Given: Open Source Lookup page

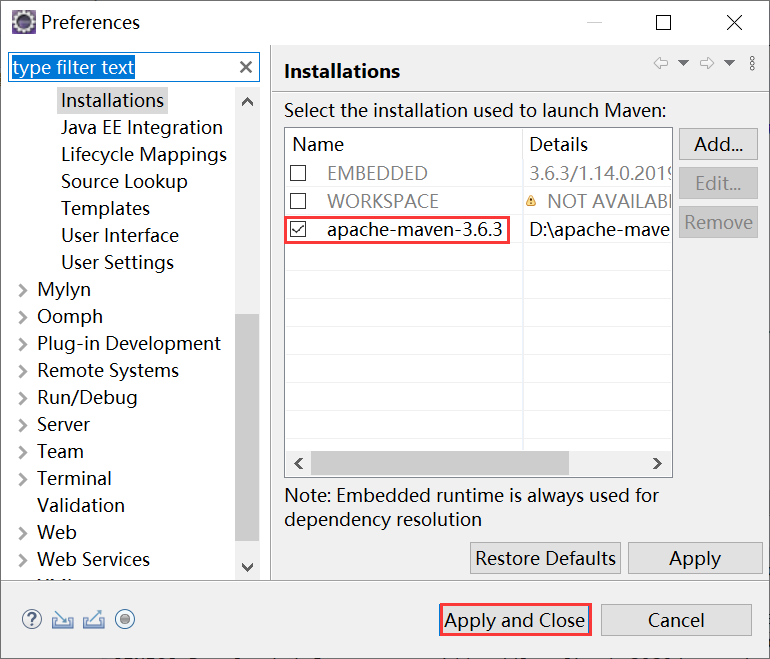Looking at the screenshot, I should coord(124,182).
